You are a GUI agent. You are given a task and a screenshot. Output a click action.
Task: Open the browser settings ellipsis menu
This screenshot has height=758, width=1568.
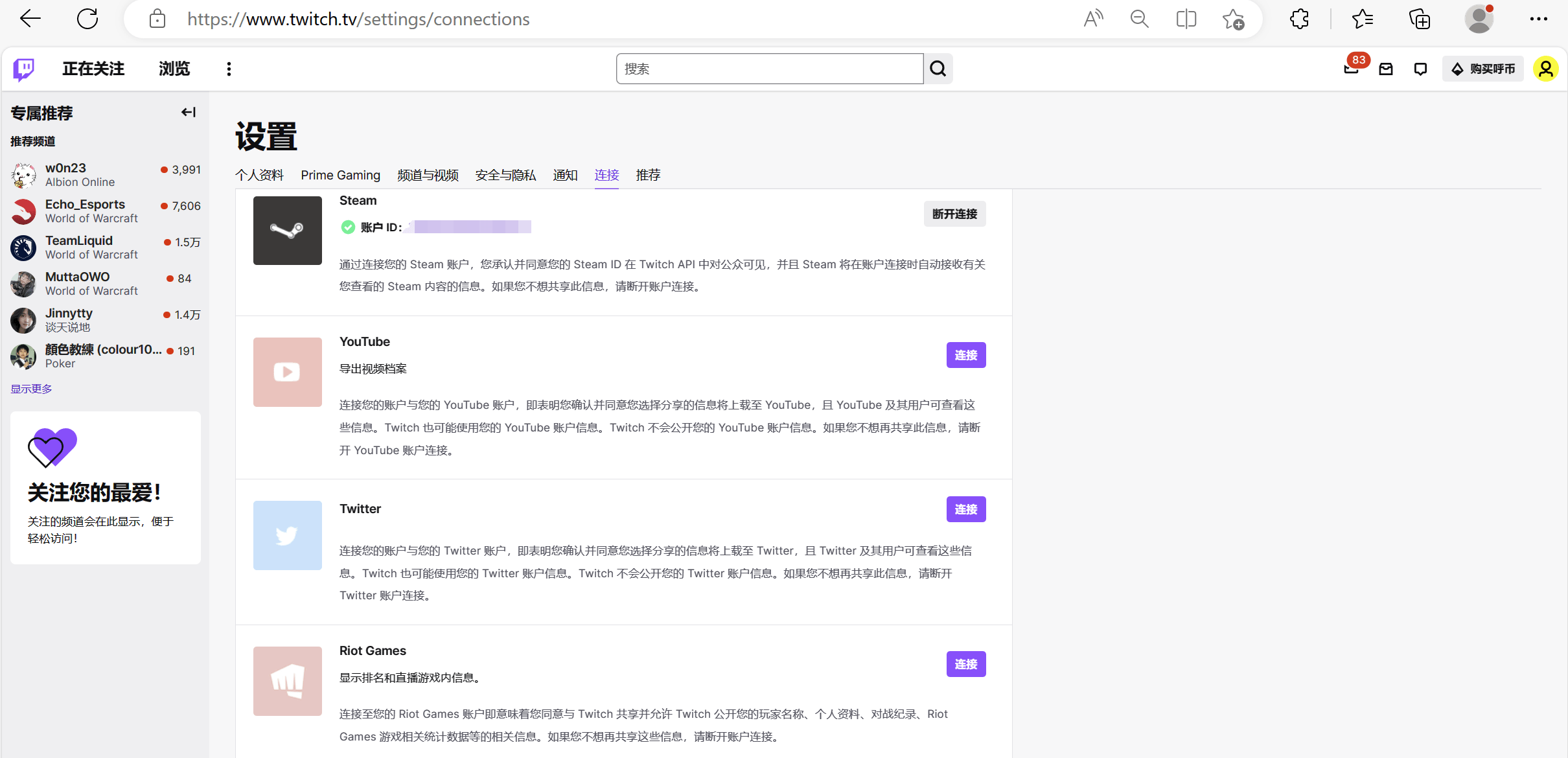1539,19
